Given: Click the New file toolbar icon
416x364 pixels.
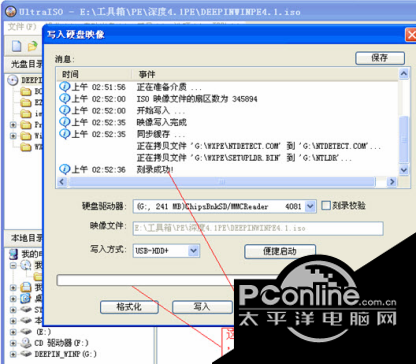Looking at the screenshot, I should pyautogui.click(x=17, y=46).
